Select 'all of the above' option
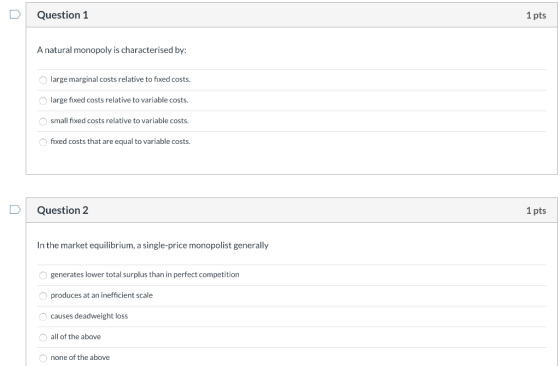 43,337
